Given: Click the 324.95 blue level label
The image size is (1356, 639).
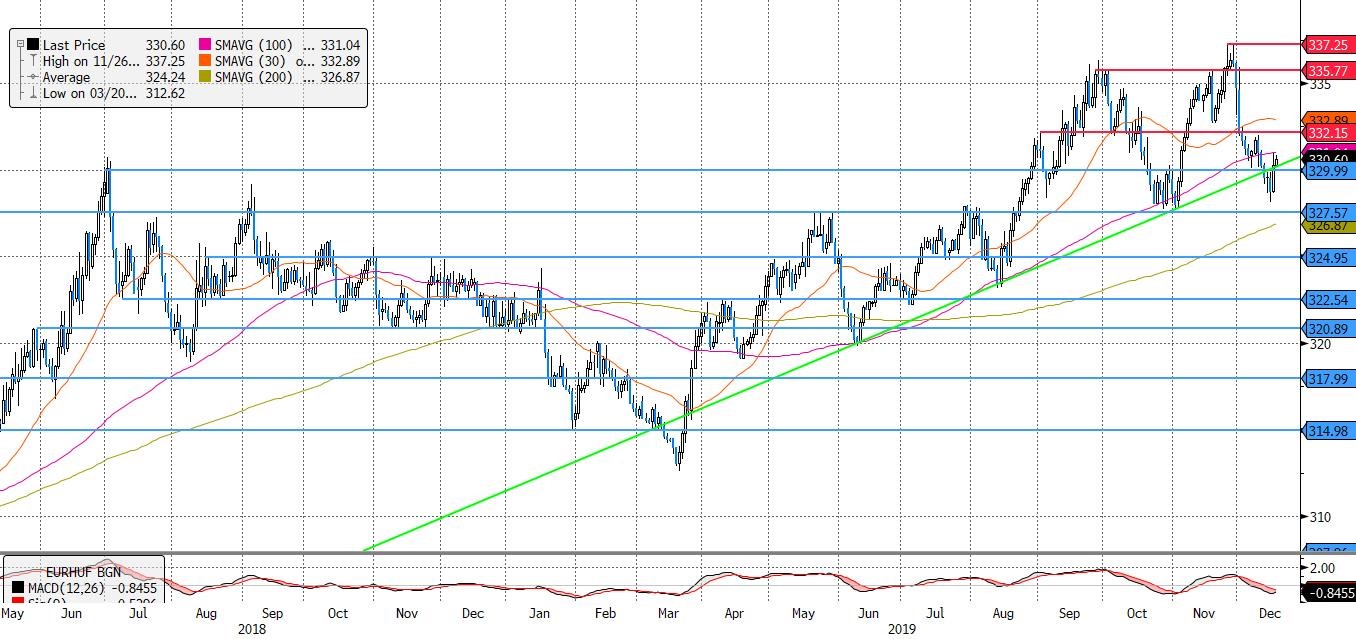Looking at the screenshot, I should [1329, 258].
